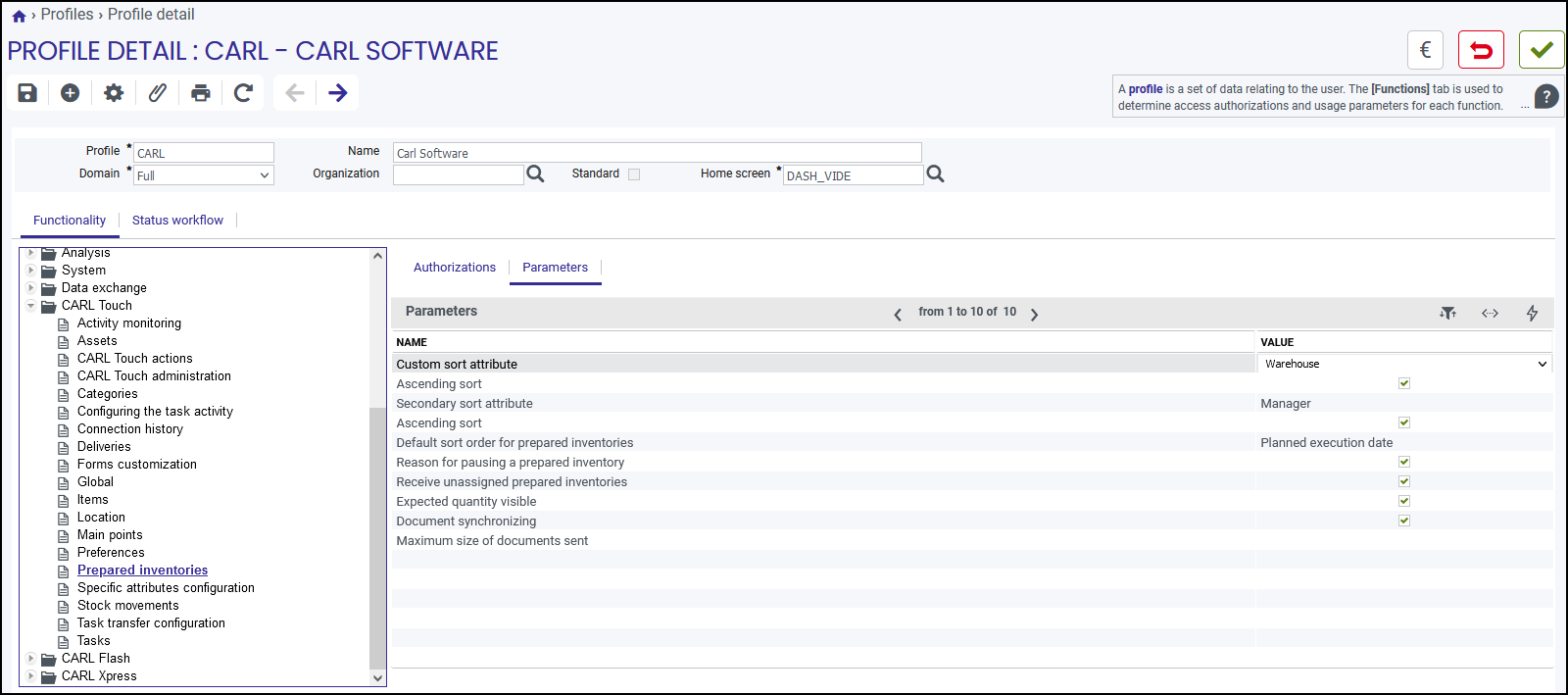Click the filter icon in Parameters header
Screen dimensions: 1568x695
tap(1447, 313)
